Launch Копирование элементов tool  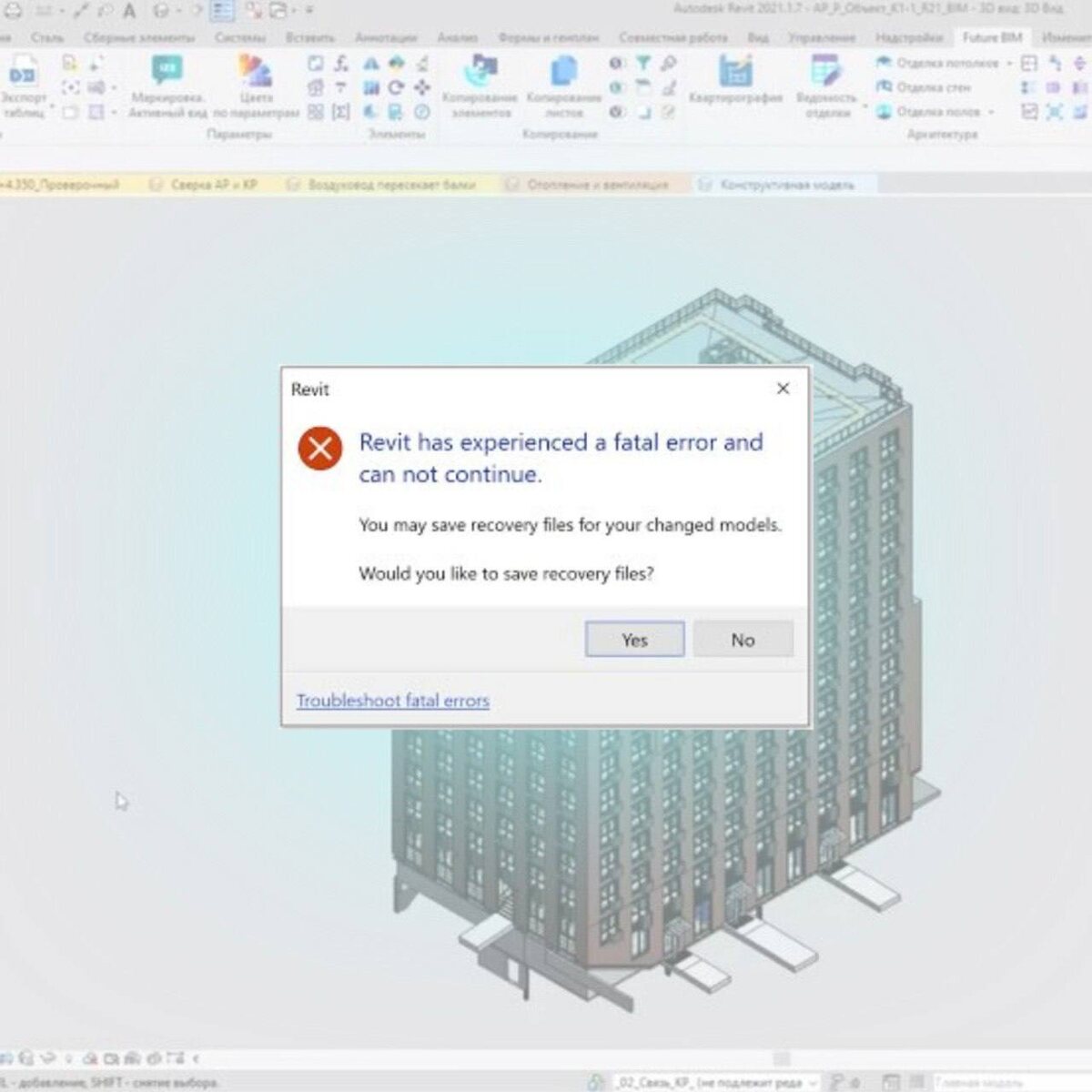pyautogui.click(x=480, y=86)
